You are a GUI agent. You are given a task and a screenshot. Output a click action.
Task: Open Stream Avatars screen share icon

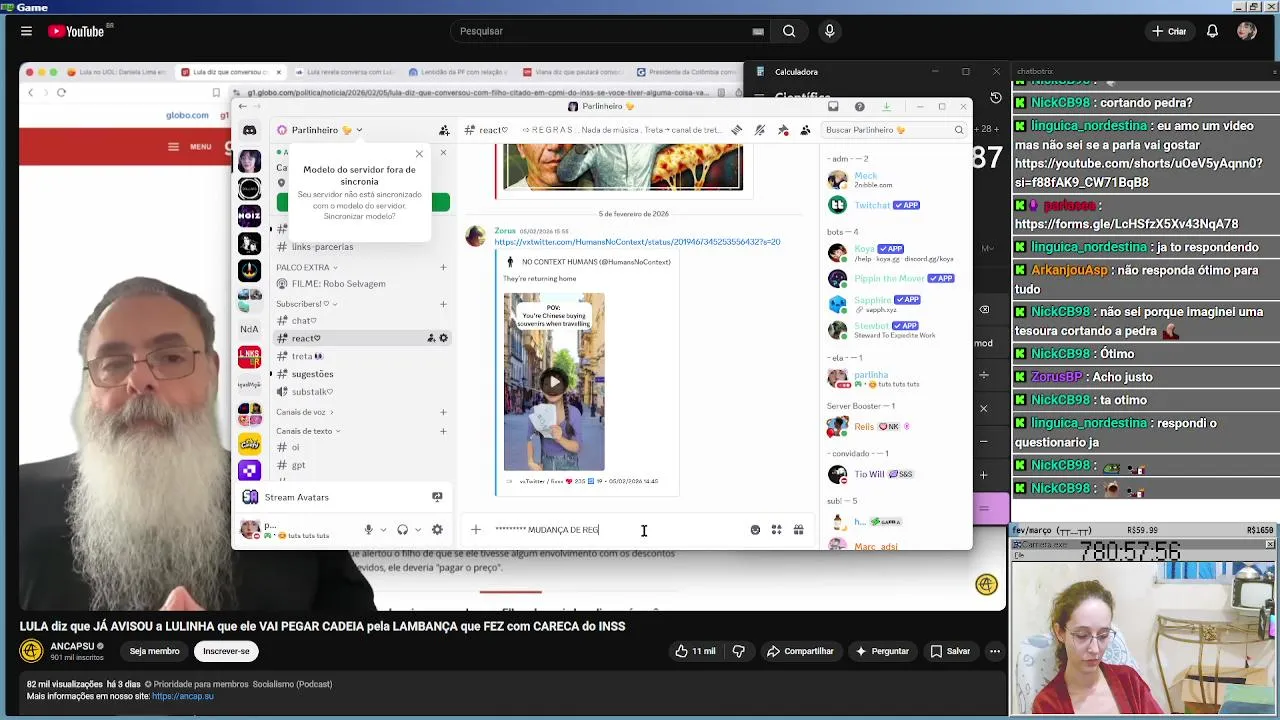coord(437,497)
